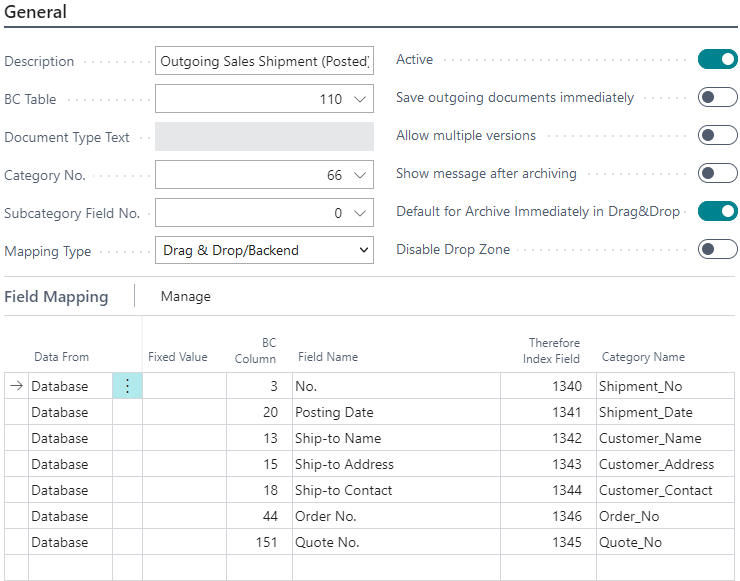The image size is (740, 581).
Task: Click the Description text field
Action: point(264,62)
